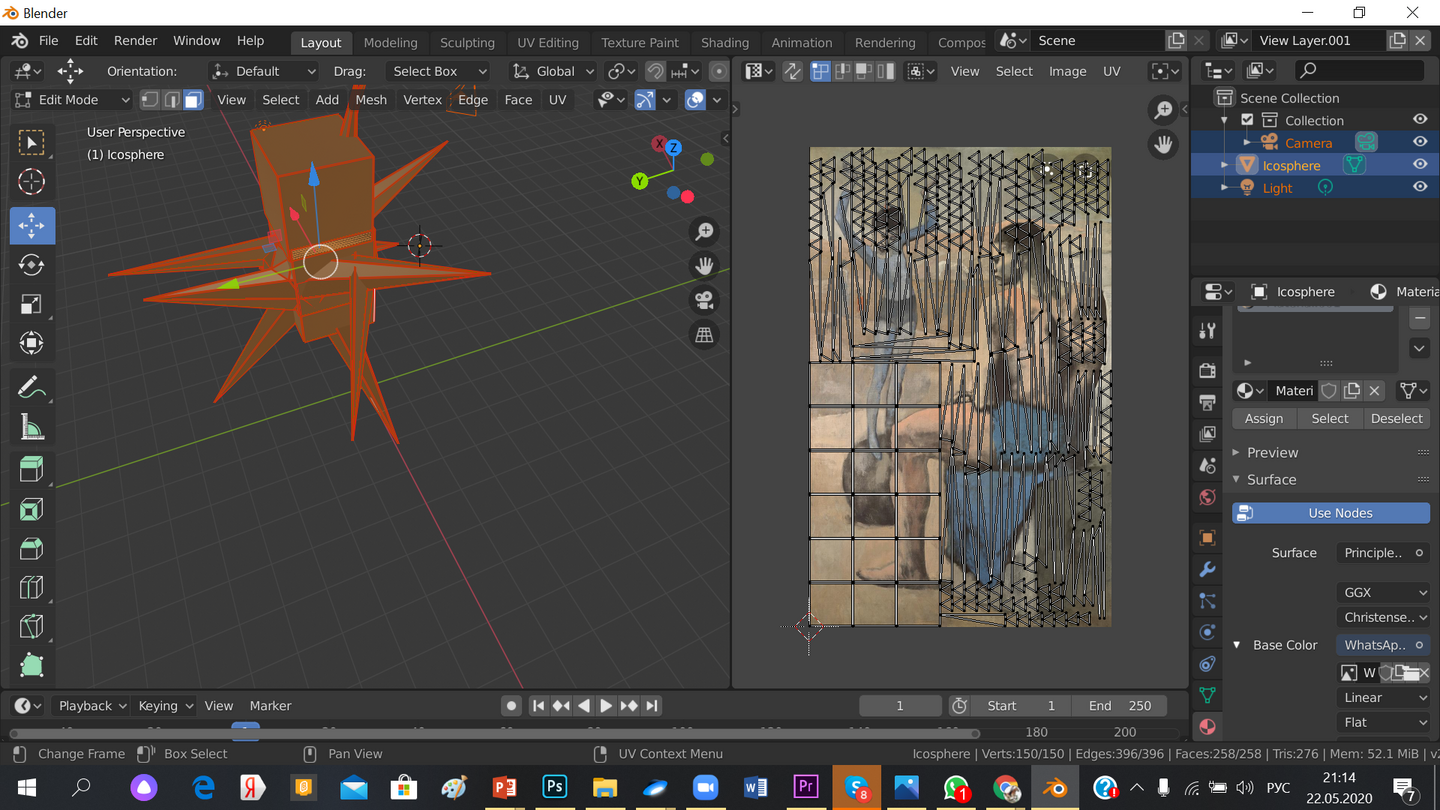Open the Mesh menu in the viewport header
Viewport: 1440px width, 810px height.
(371, 100)
